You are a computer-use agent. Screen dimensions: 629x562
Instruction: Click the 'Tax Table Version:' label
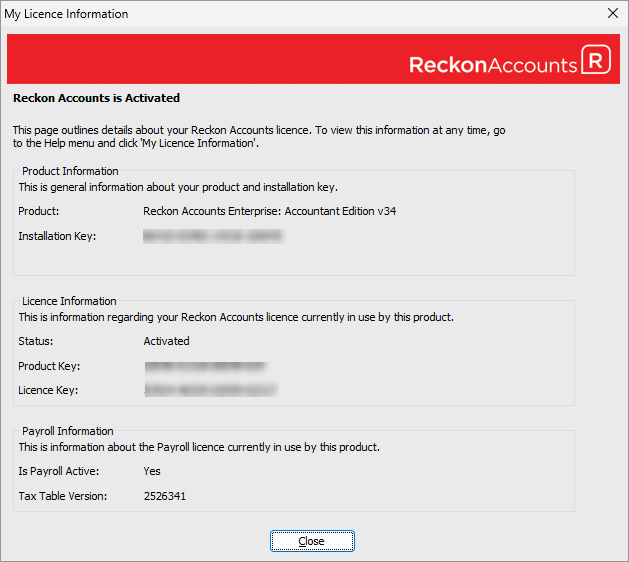click(63, 496)
